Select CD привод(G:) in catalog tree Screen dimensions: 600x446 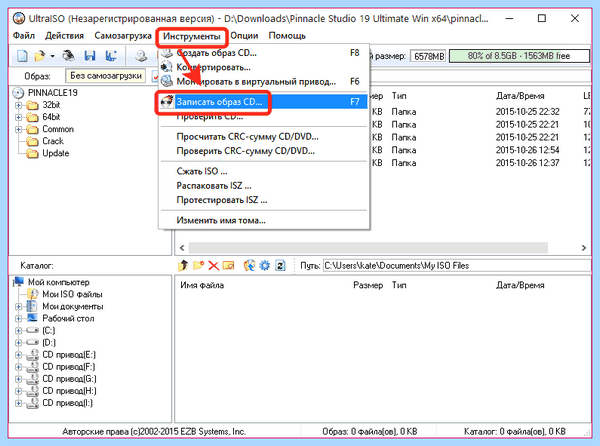click(x=69, y=379)
